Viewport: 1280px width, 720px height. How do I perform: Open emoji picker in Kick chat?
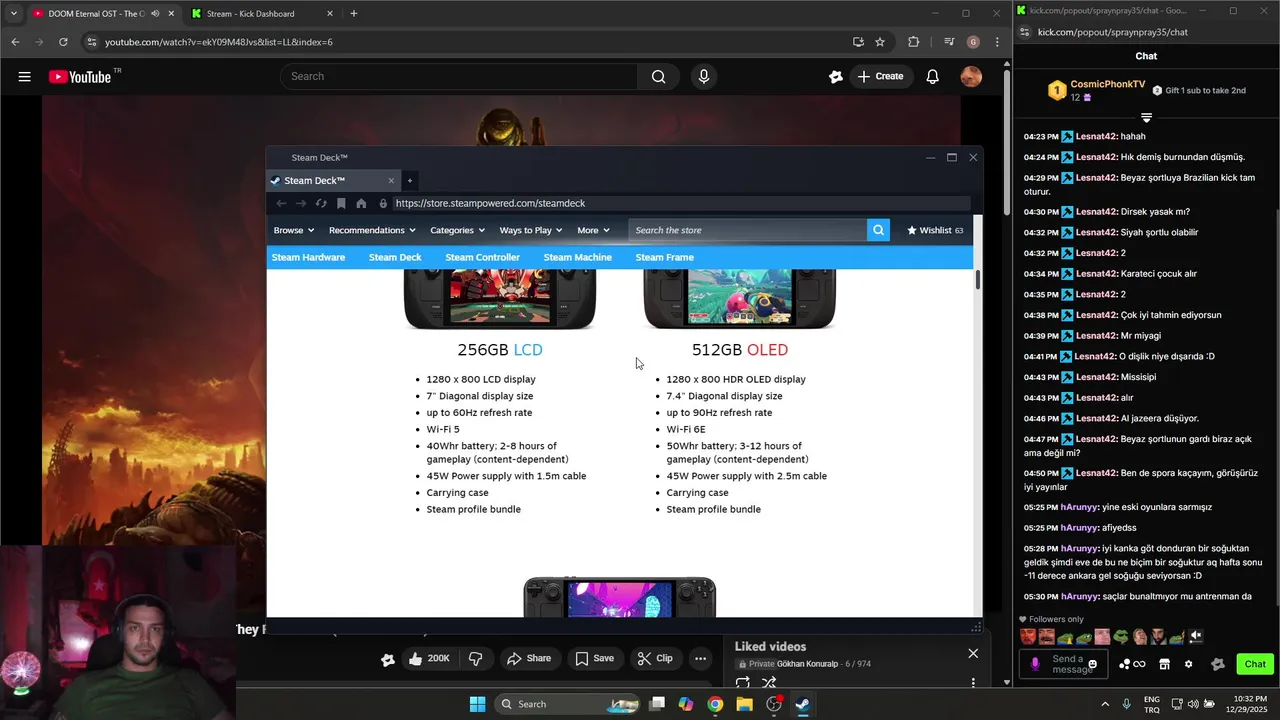tap(1092, 664)
